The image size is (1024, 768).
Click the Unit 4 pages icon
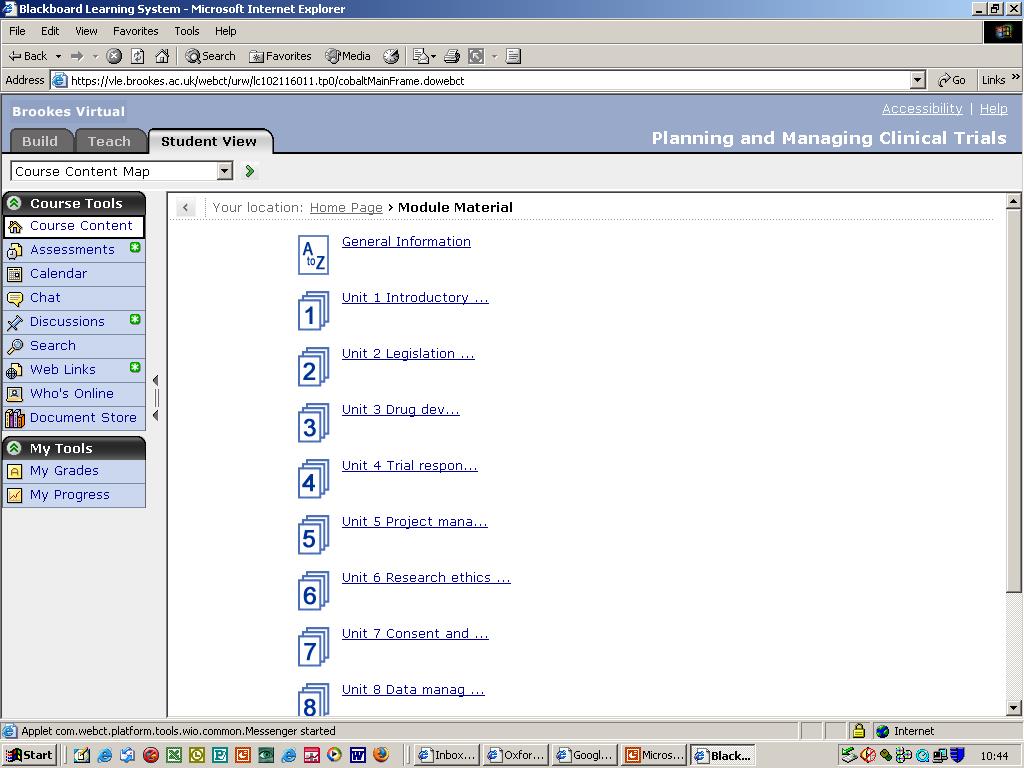(x=313, y=480)
